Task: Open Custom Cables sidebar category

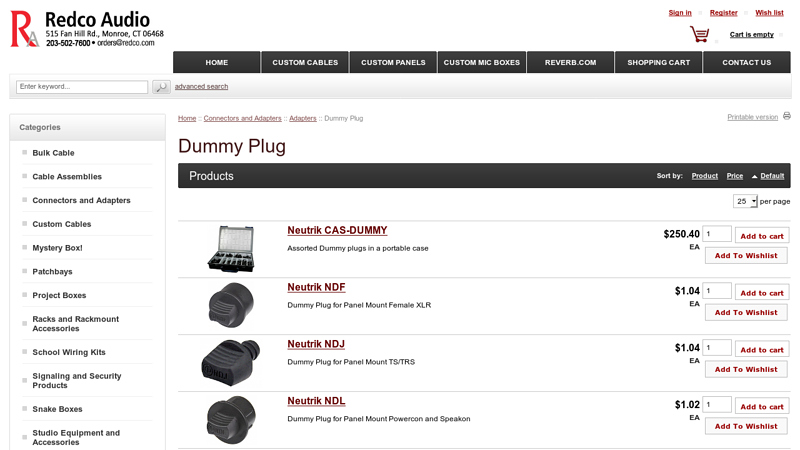Action: pos(62,224)
